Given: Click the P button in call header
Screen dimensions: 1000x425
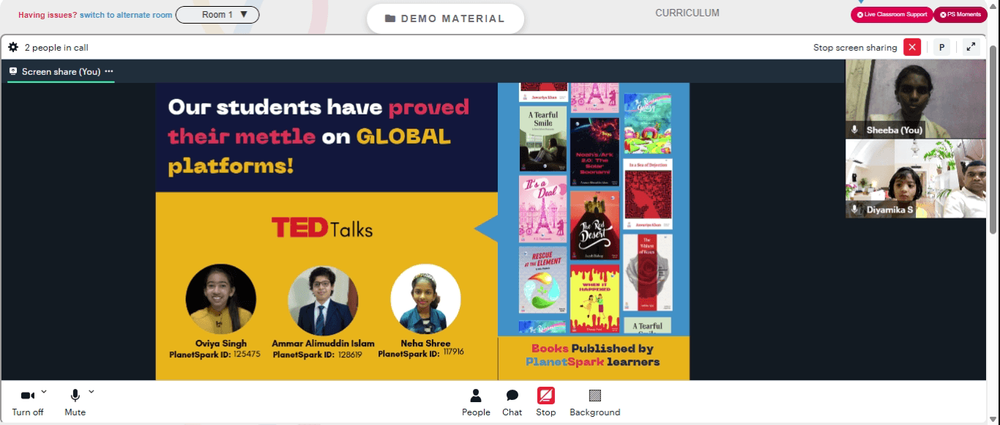Looking at the screenshot, I should 941,47.
